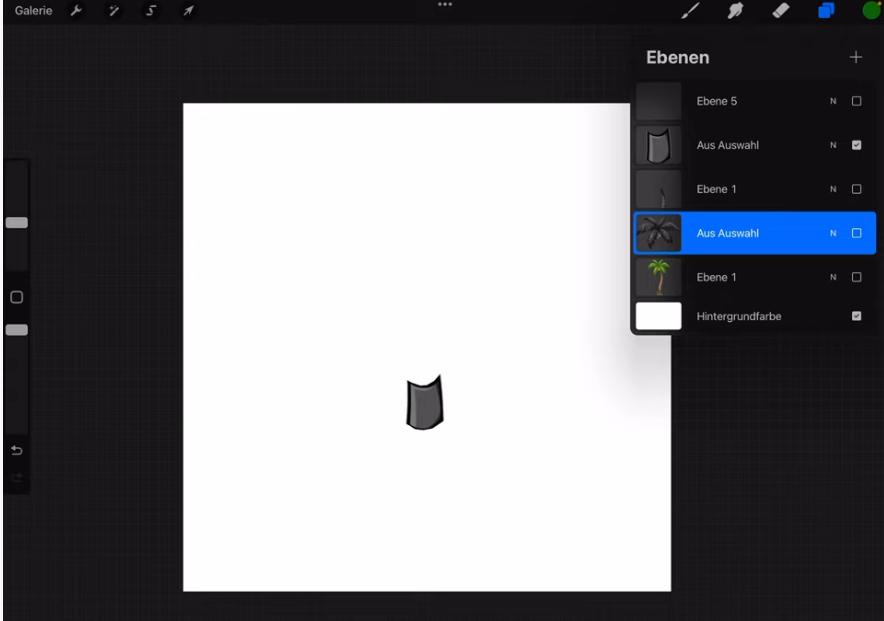Screen dimensions: 884x621
Task: Tap the three dots at top center
Action: [445, 5]
